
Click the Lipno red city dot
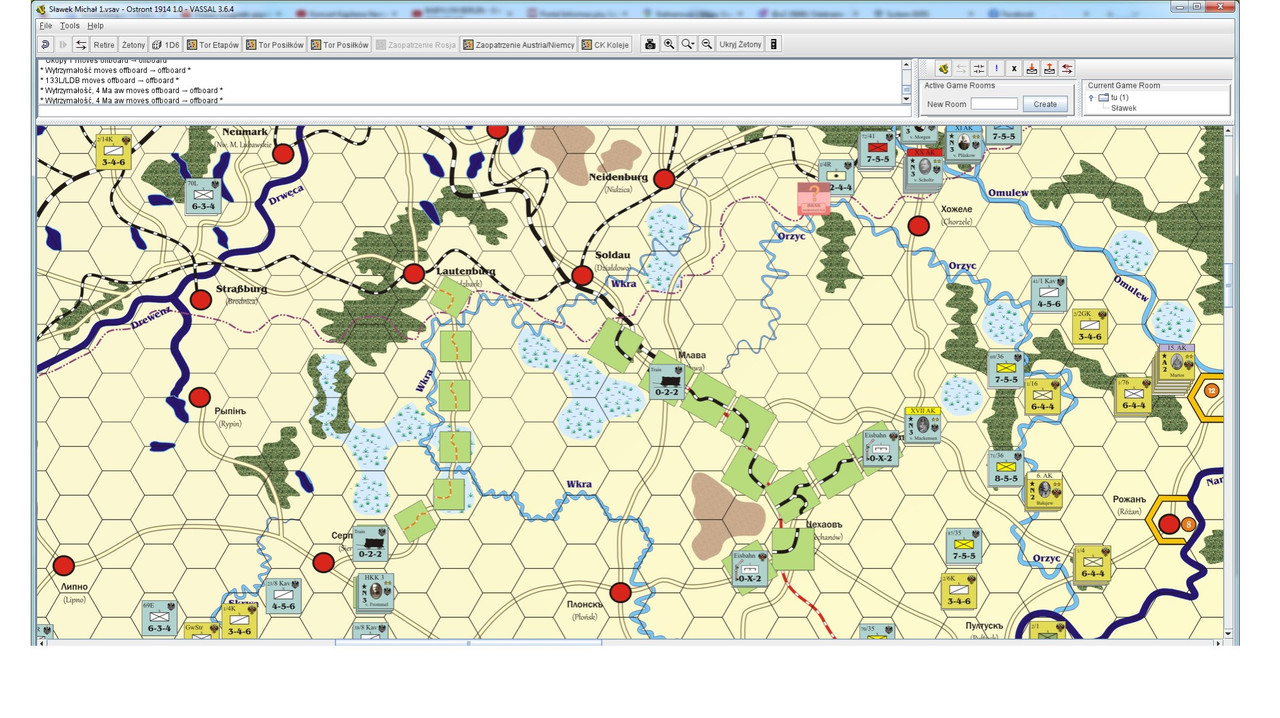[64, 565]
